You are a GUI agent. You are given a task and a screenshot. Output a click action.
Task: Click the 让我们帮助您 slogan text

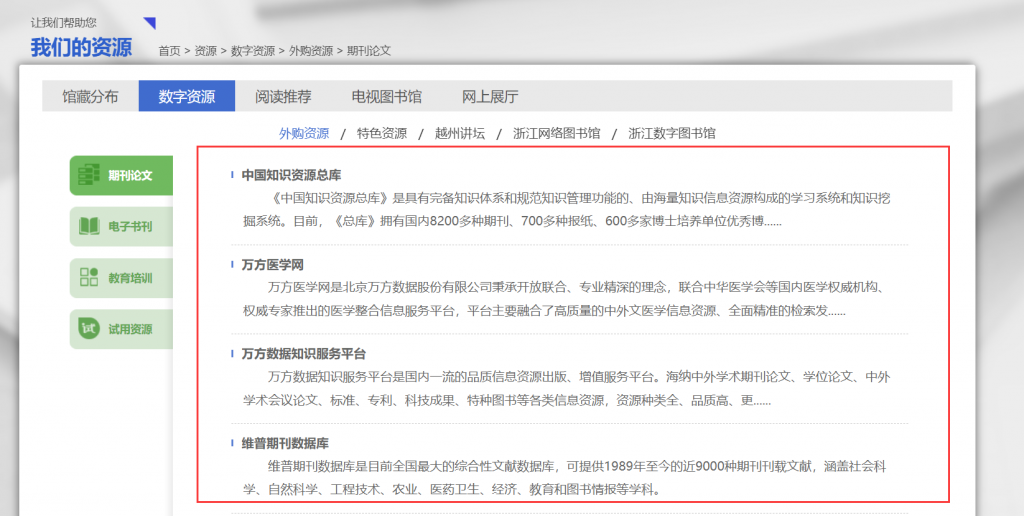pyautogui.click(x=63, y=22)
